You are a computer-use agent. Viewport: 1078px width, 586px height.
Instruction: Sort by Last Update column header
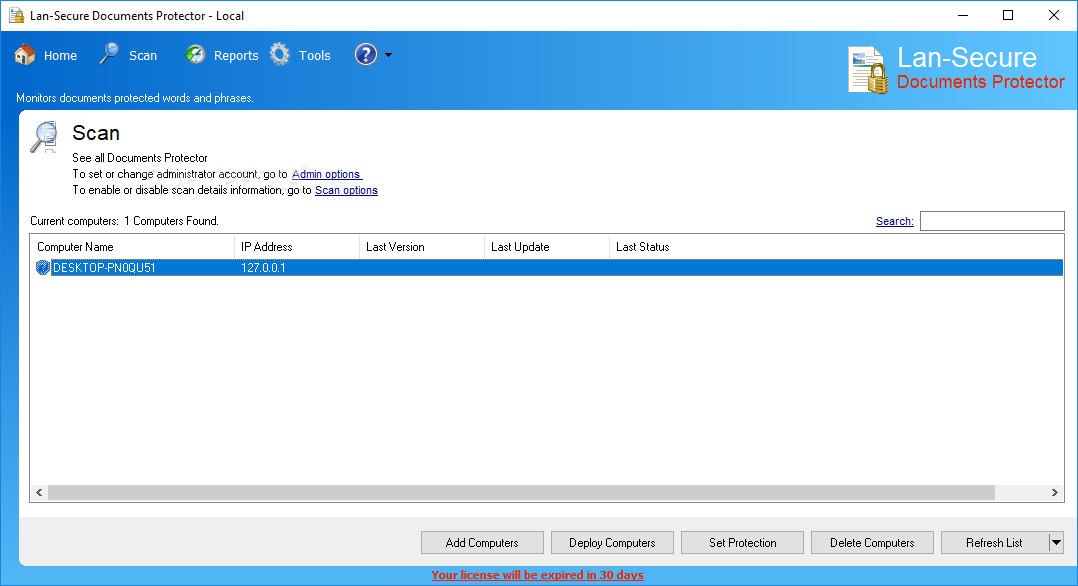point(547,247)
